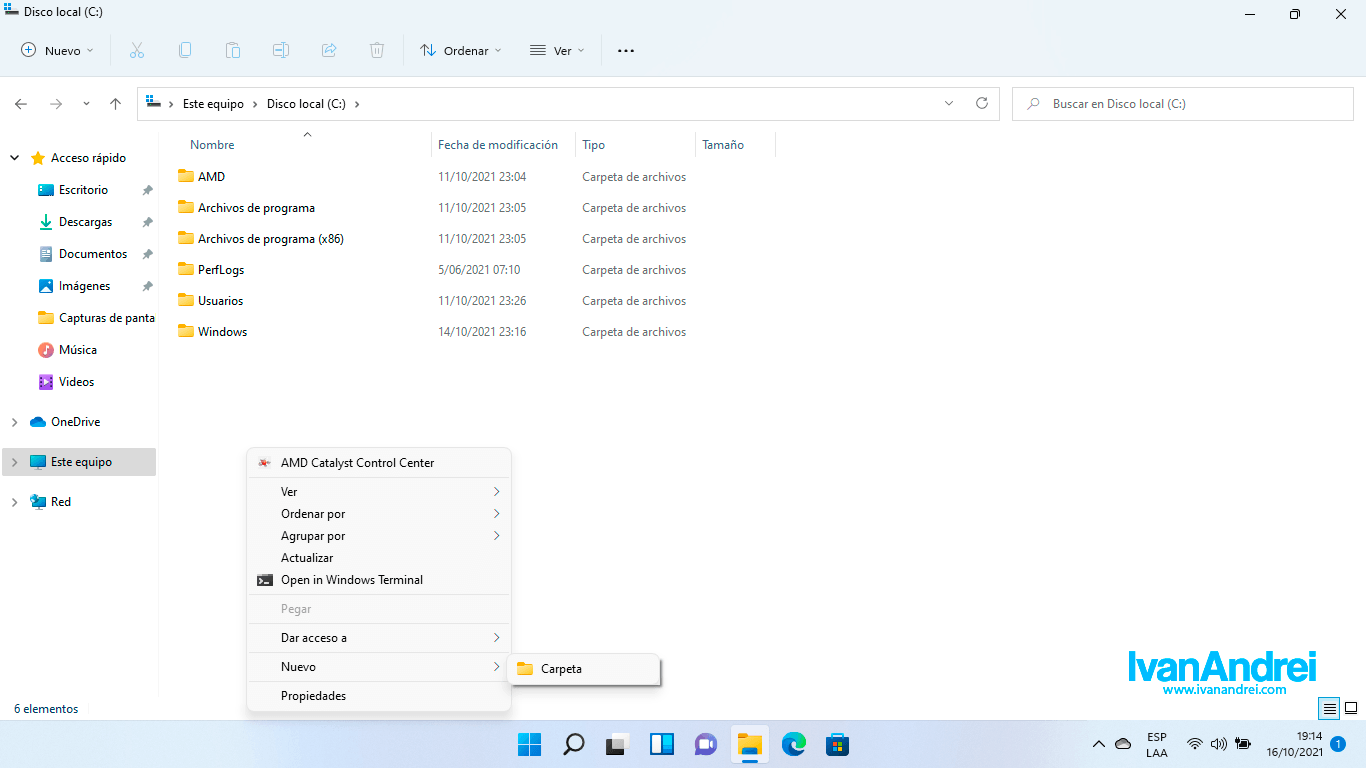Select the AMD folder icon
This screenshot has width=1366, height=768.
coord(186,176)
